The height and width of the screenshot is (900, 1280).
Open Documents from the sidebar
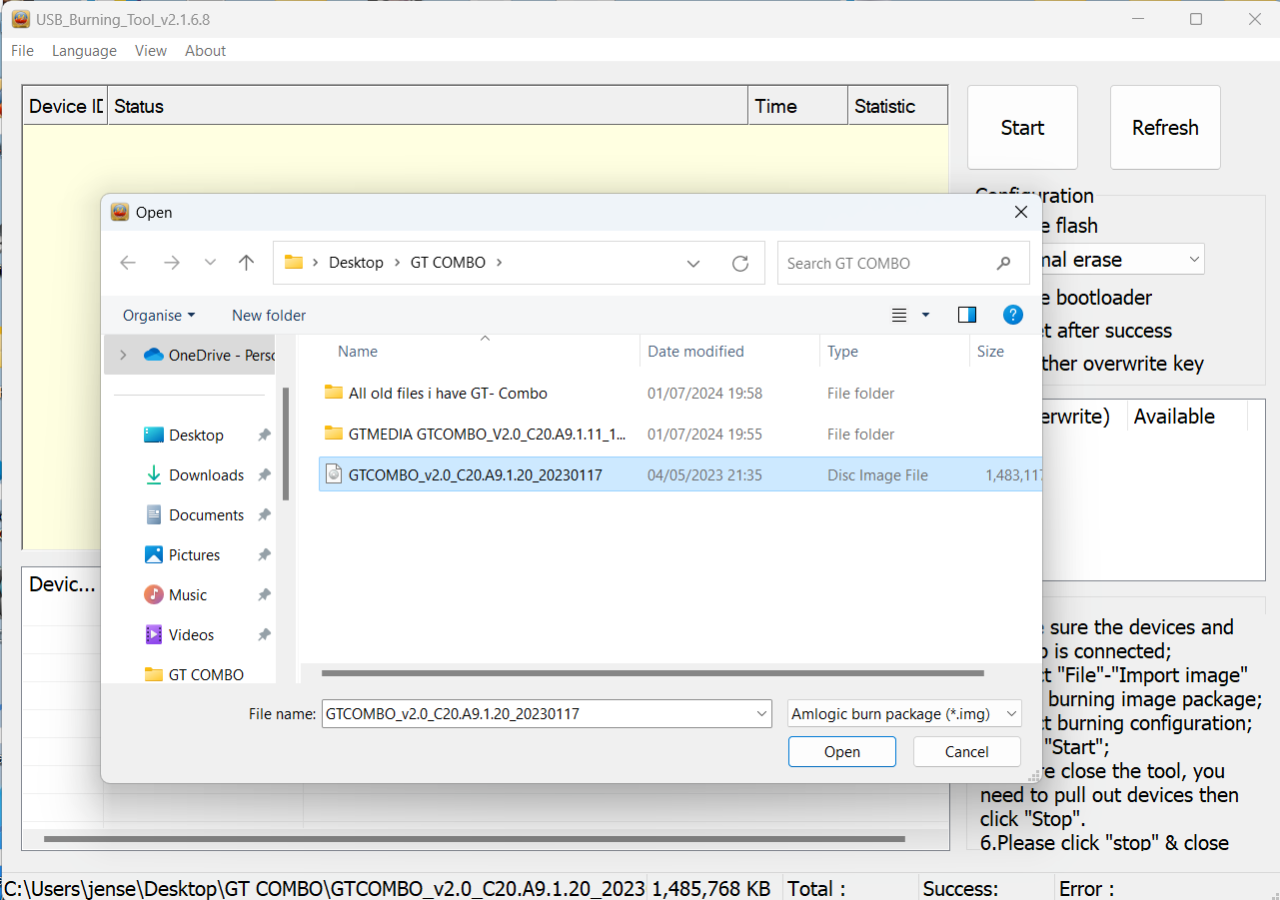[206, 515]
